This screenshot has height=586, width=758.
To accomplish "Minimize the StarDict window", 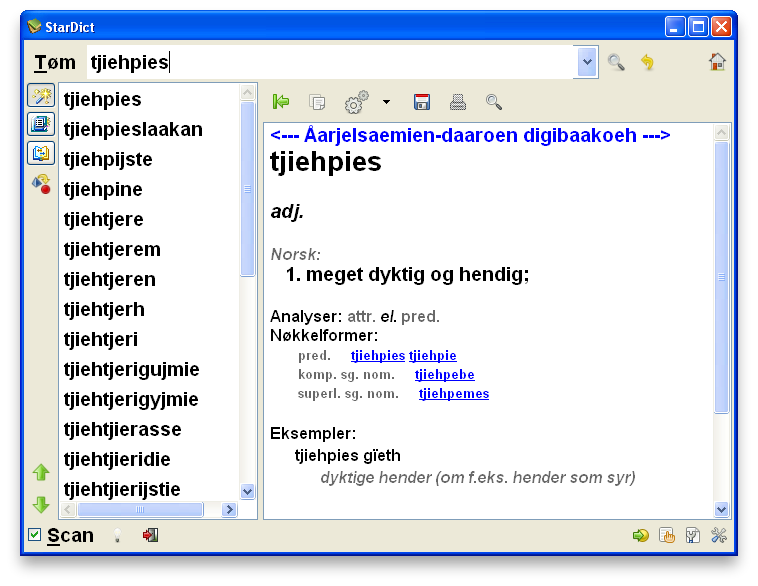I will [x=675, y=27].
